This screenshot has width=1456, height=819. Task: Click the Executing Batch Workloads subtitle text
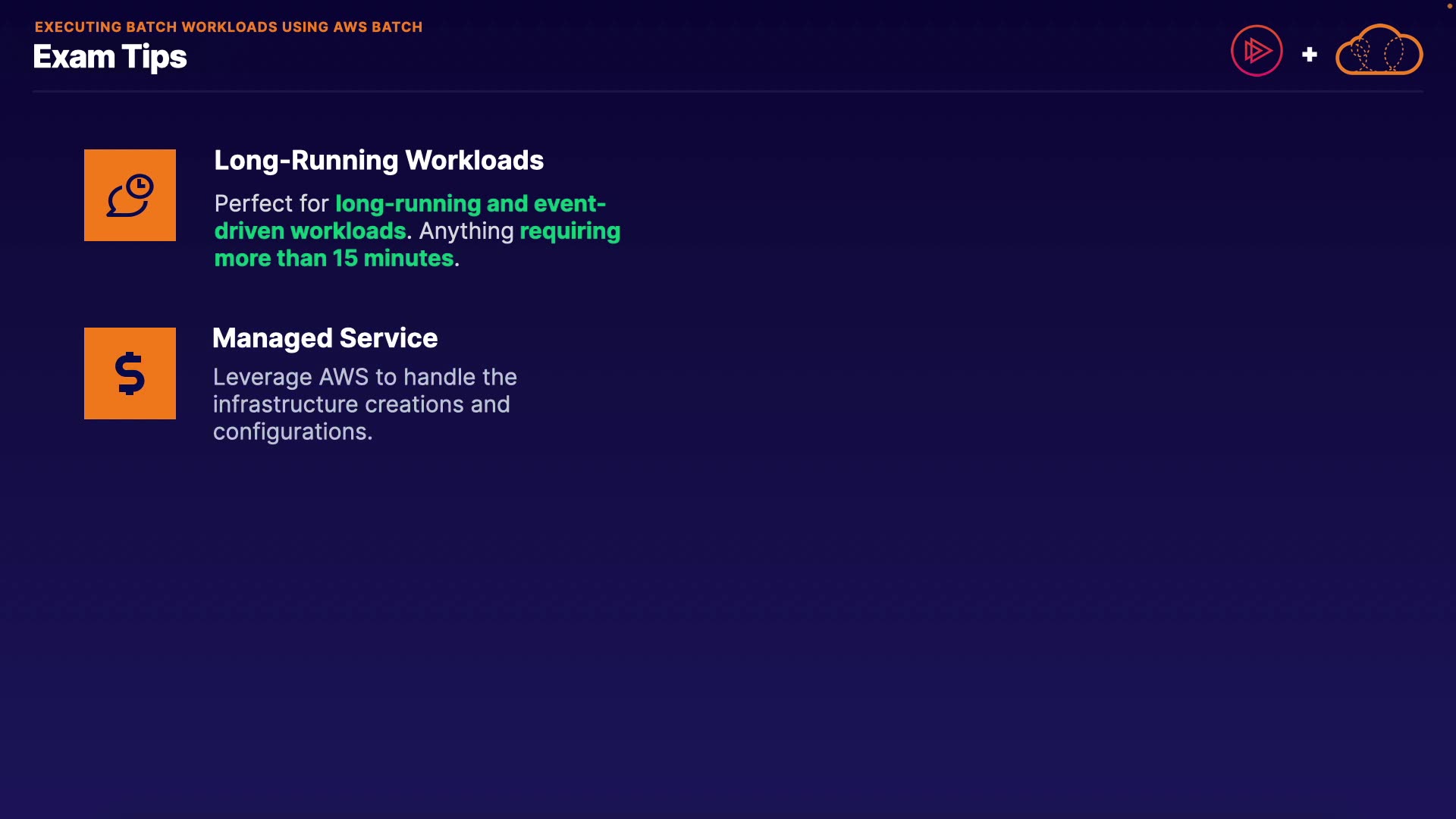click(x=228, y=27)
